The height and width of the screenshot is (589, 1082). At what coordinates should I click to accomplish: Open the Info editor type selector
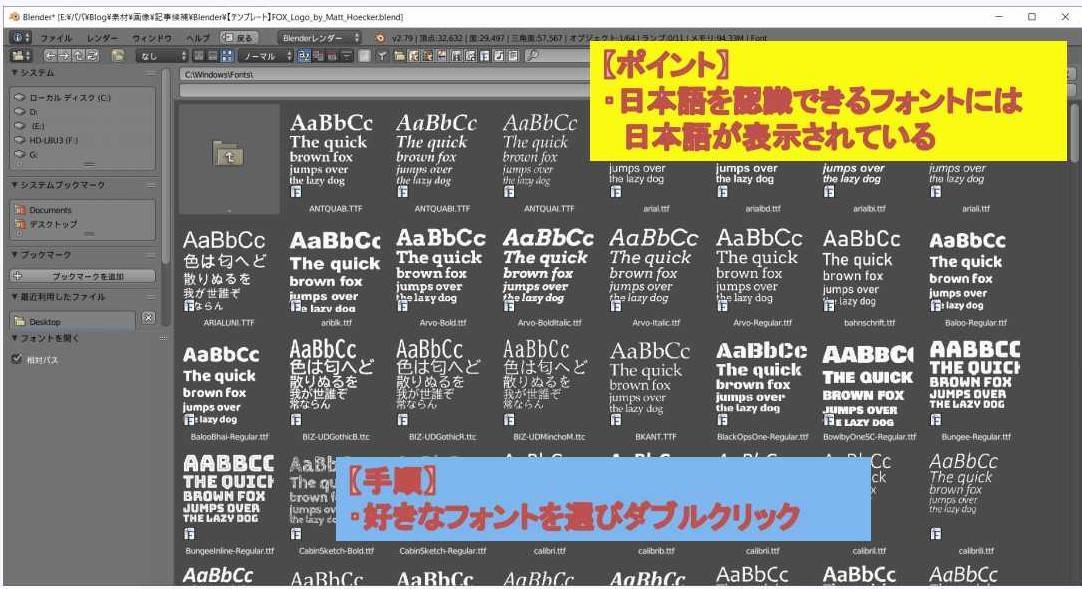tap(19, 38)
